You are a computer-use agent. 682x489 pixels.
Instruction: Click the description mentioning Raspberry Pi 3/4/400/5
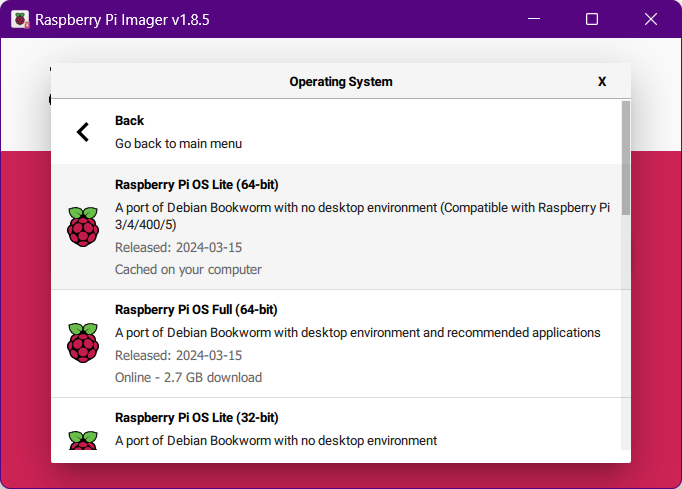[362, 216]
